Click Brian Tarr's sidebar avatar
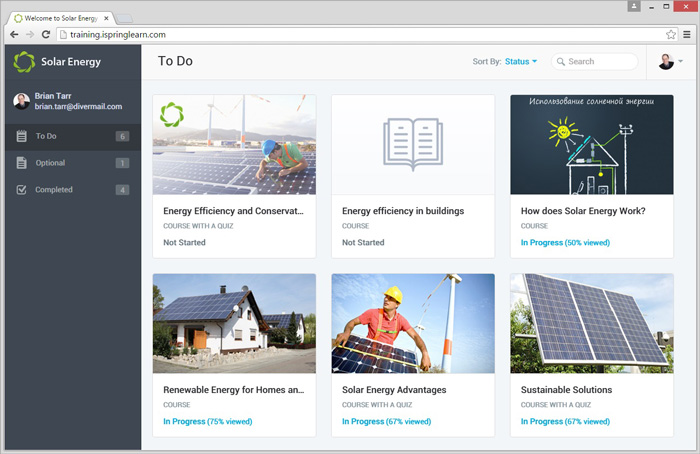Viewport: 700px width, 454px height. tap(21, 101)
